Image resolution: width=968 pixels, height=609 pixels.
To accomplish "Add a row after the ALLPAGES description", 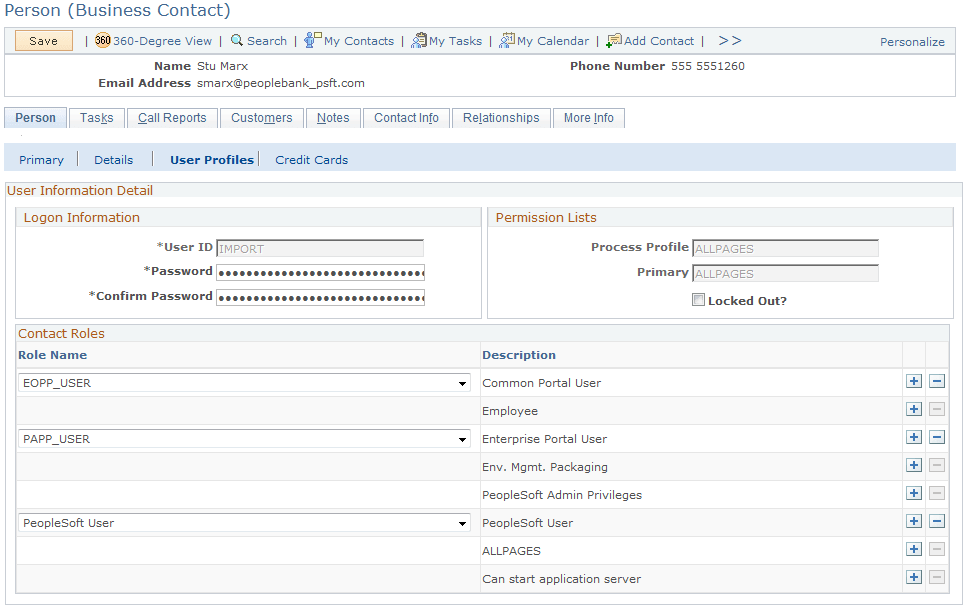I will [x=915, y=549].
